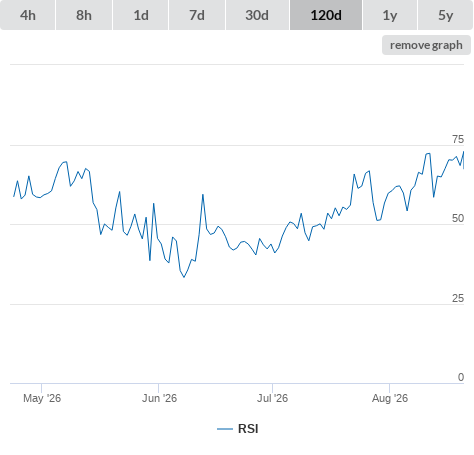Click the 0 value axis label
Screen dimensions: 474x455
tap(461, 377)
